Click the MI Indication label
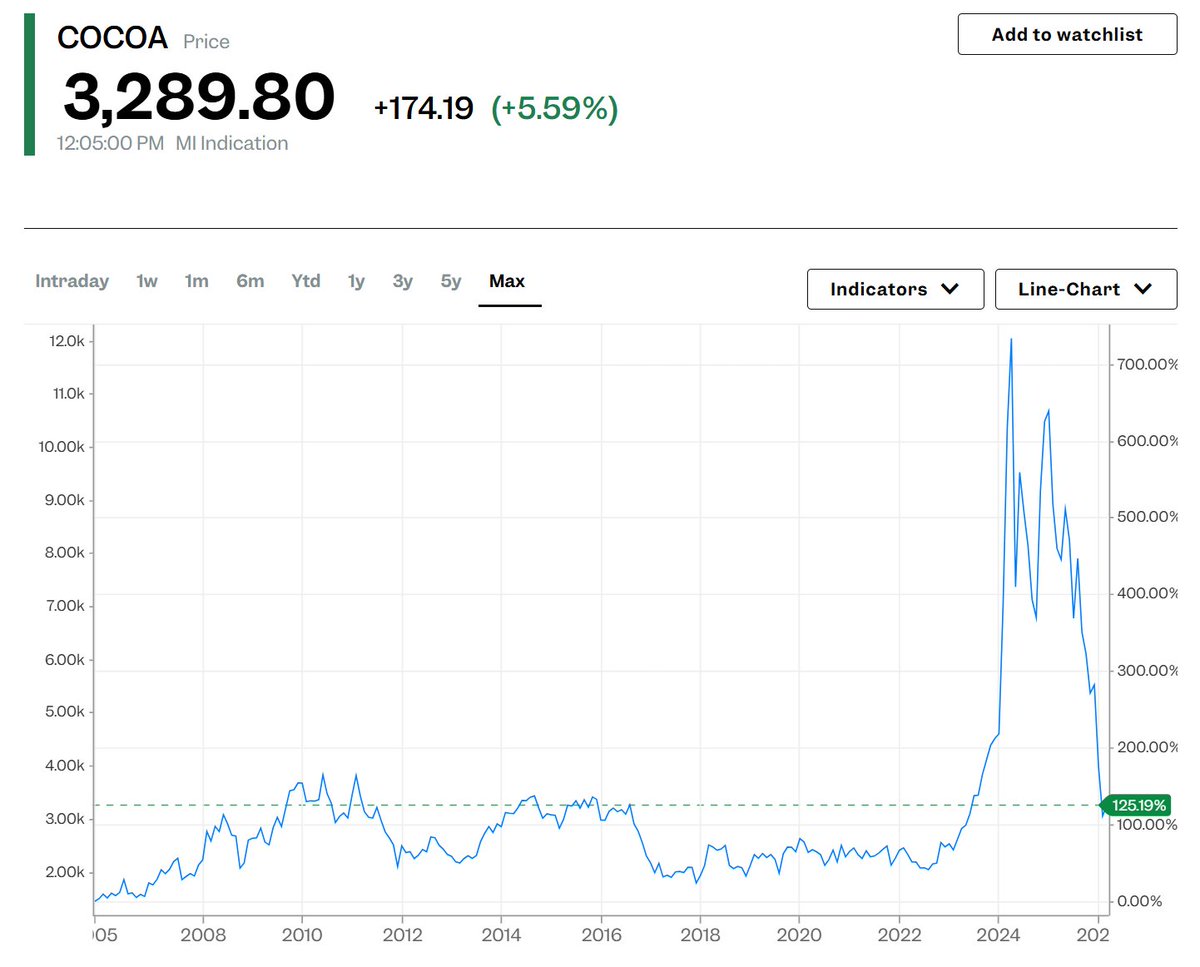This screenshot has height=967, width=1200. 232,143
